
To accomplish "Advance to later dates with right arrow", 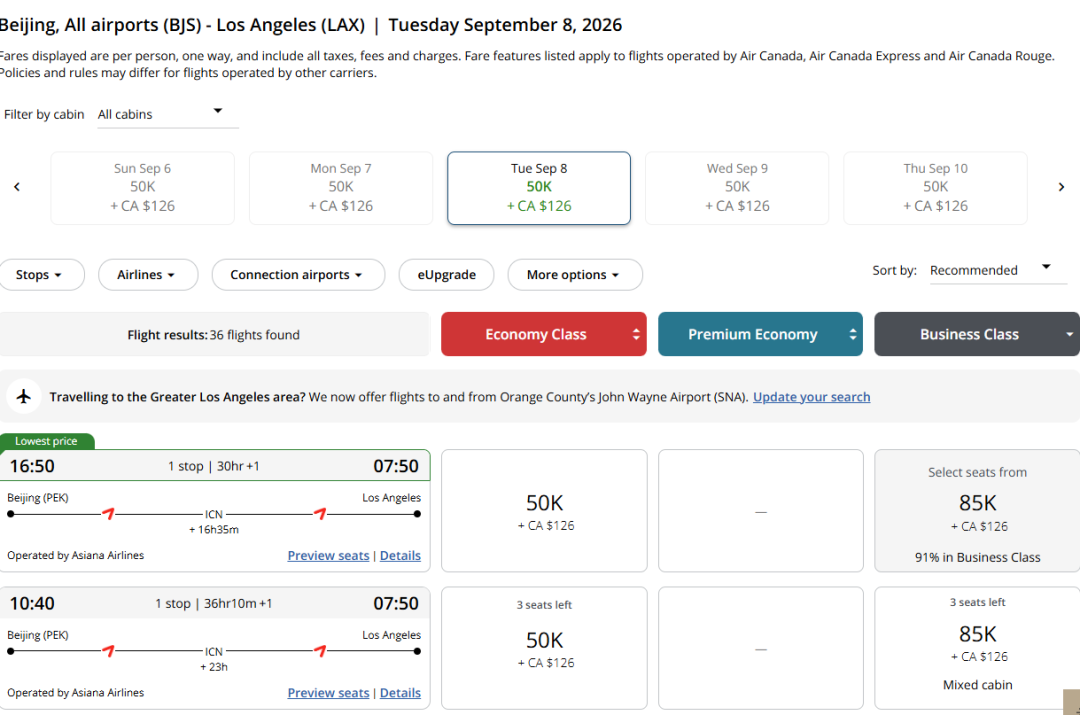I will tap(1061, 187).
